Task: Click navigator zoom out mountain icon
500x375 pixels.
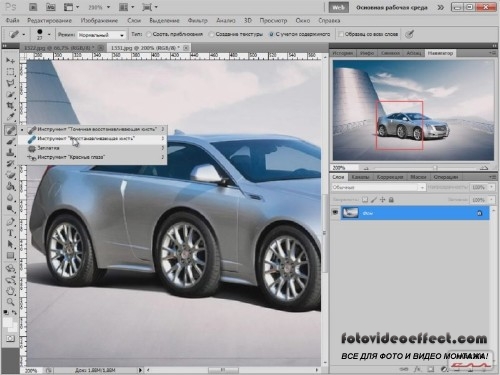Action: (366, 168)
